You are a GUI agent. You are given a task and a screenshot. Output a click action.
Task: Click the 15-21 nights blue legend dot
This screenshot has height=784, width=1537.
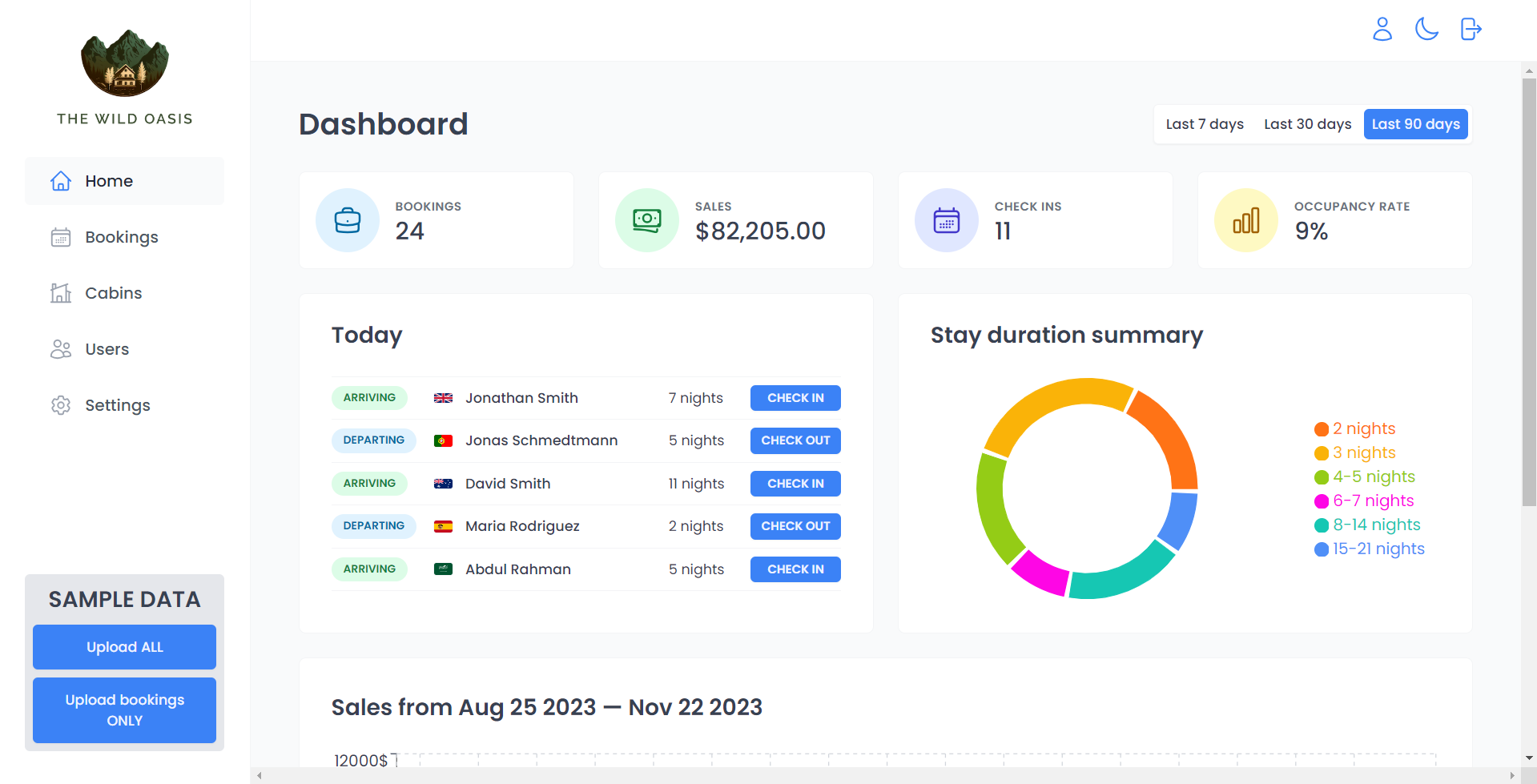(x=1322, y=549)
